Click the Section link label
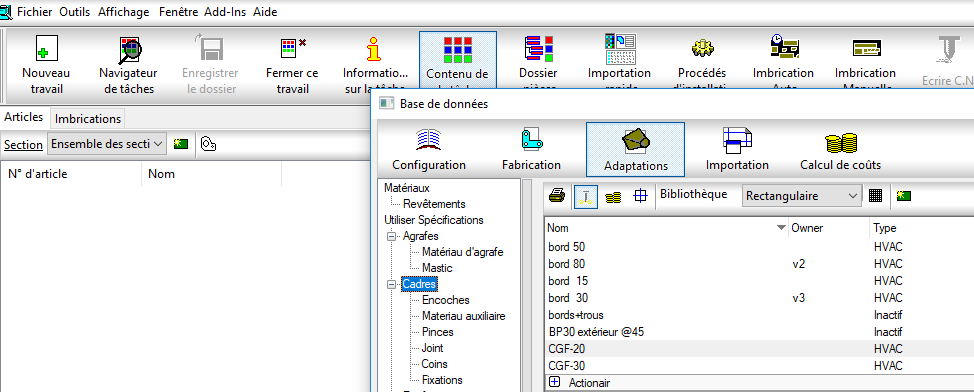 24,144
